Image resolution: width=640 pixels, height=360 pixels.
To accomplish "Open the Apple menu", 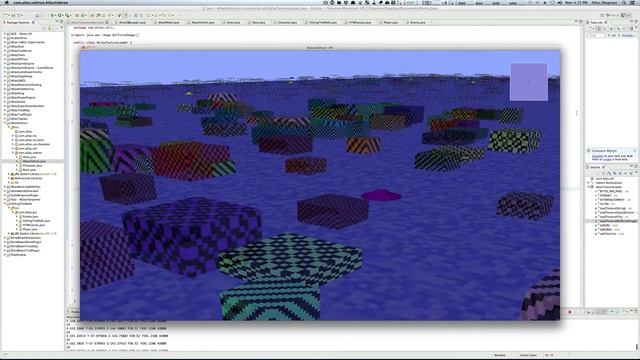I will (6, 2).
